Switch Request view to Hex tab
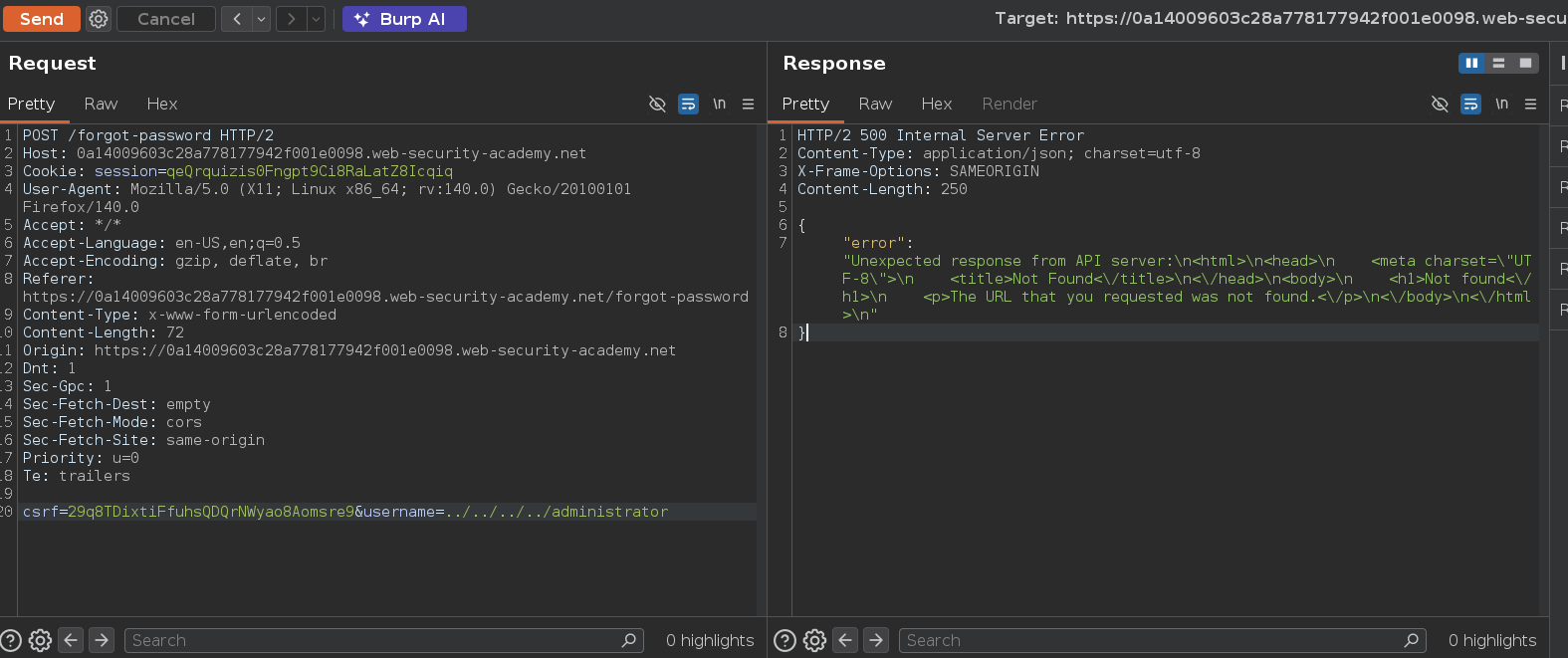The width and height of the screenshot is (1568, 658). 162,104
